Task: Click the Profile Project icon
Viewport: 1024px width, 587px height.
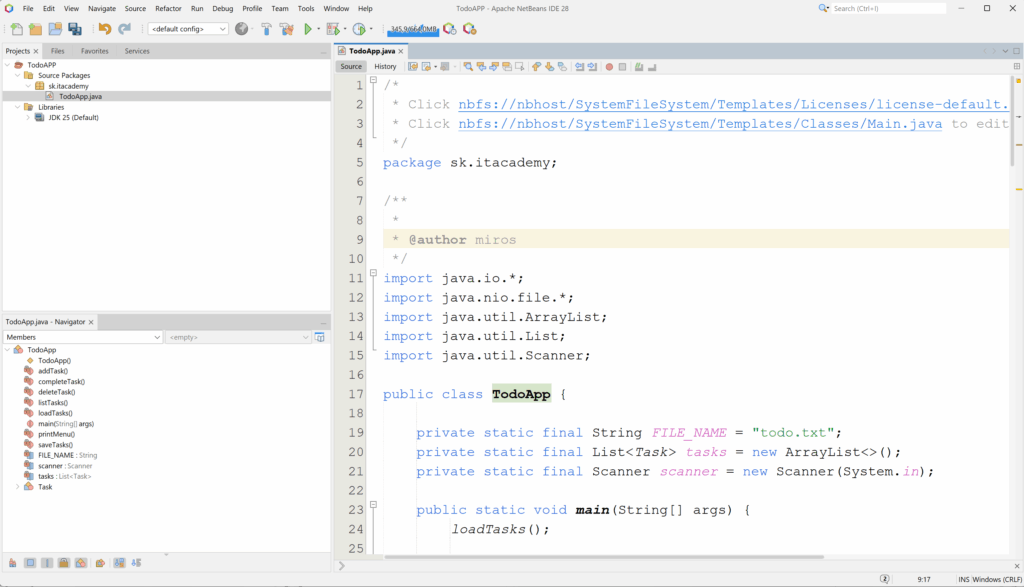Action: 359,29
